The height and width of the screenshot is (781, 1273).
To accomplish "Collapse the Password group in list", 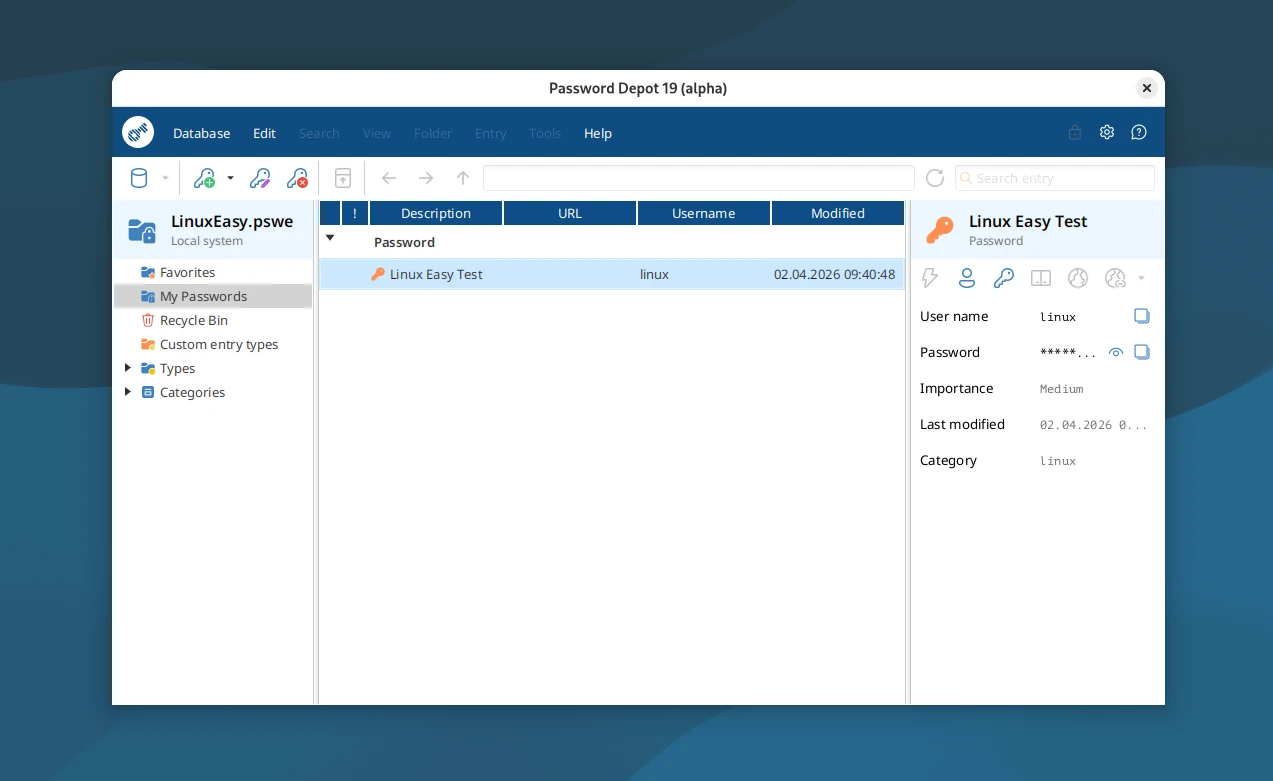I will pyautogui.click(x=330, y=238).
